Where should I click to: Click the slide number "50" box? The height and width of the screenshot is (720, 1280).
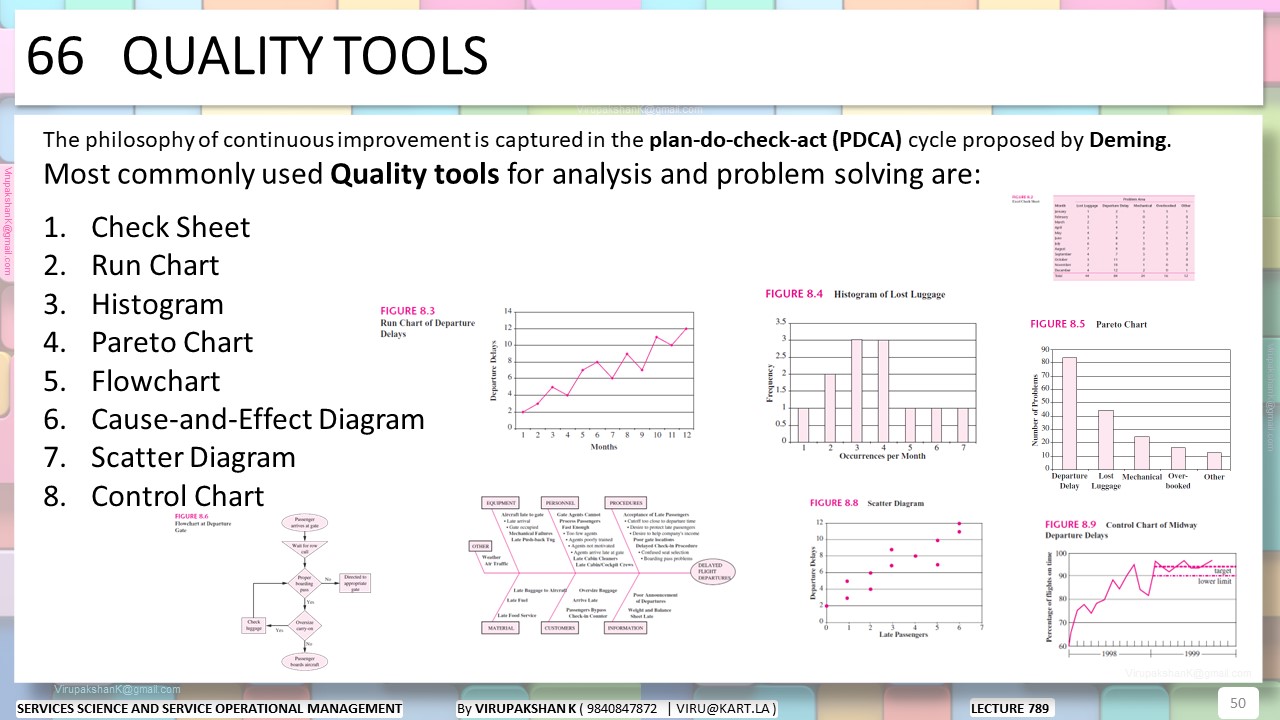(x=1237, y=703)
